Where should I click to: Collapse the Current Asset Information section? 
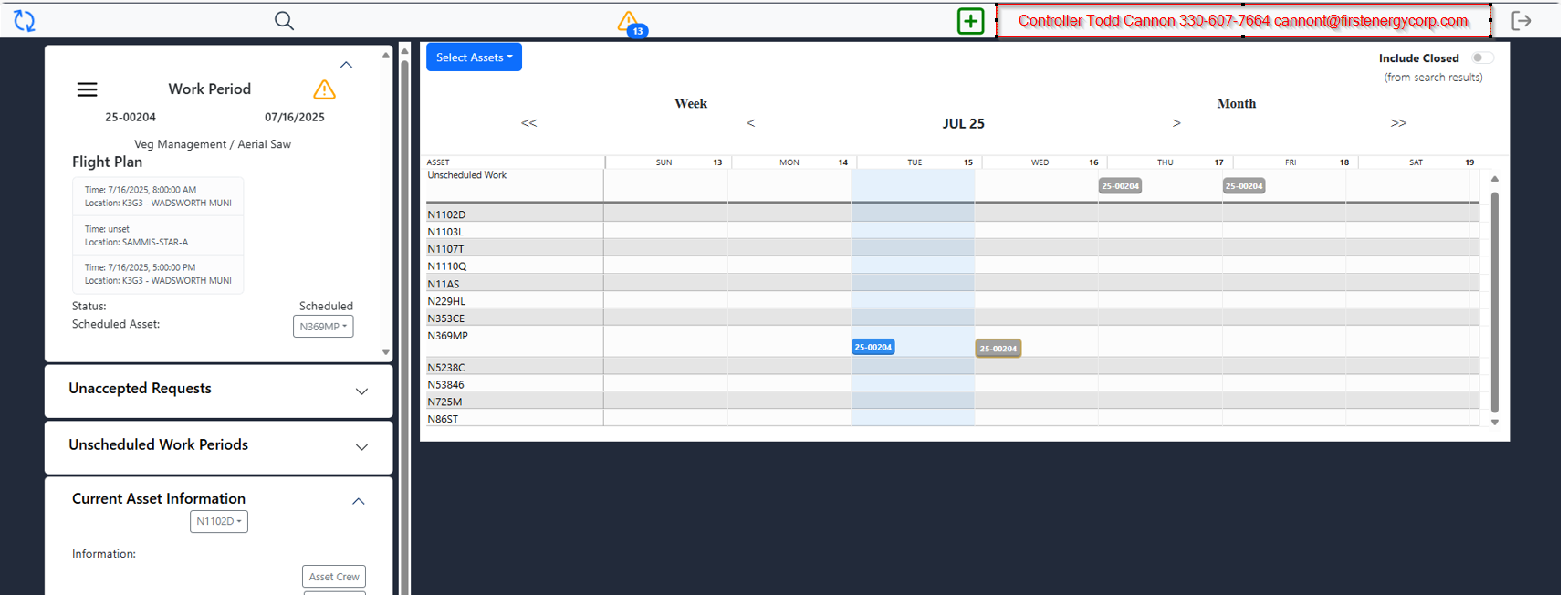click(359, 501)
